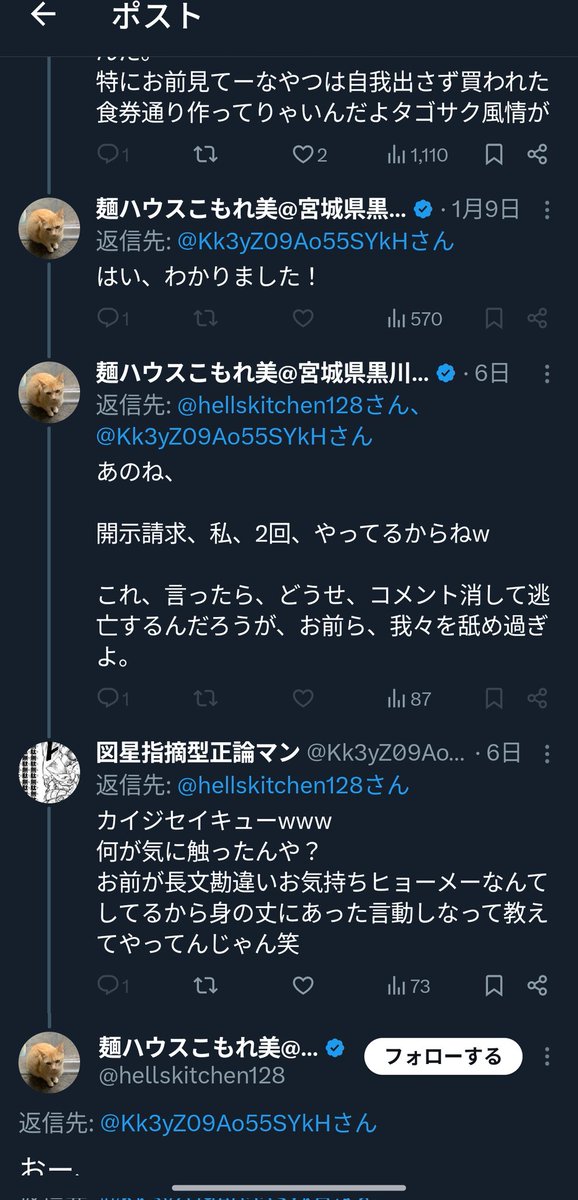Like the '開示請求' post with 87 views
The width and height of the screenshot is (578, 1200).
[303, 699]
